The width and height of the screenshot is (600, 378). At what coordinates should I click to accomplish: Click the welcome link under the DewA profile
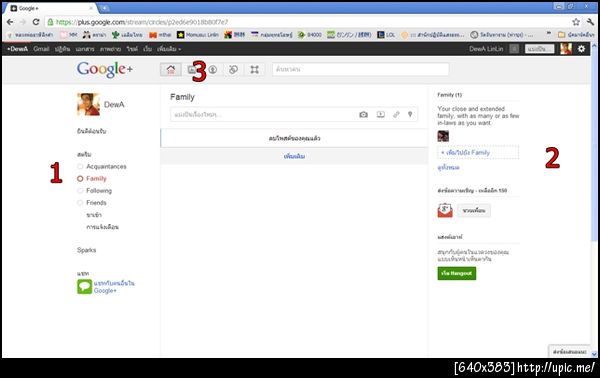coord(91,131)
